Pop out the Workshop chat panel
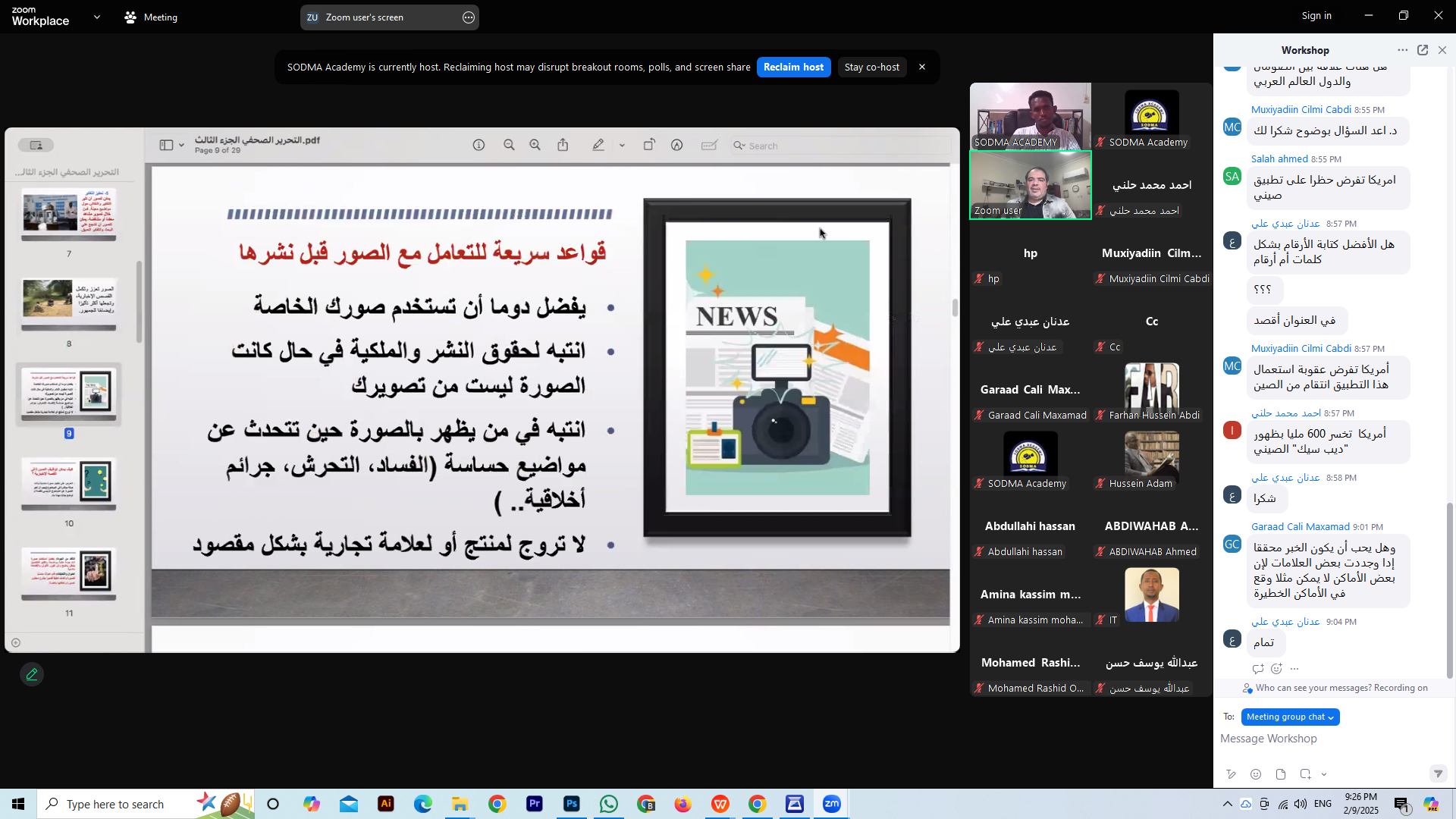This screenshot has height=819, width=1456. coord(1423,50)
